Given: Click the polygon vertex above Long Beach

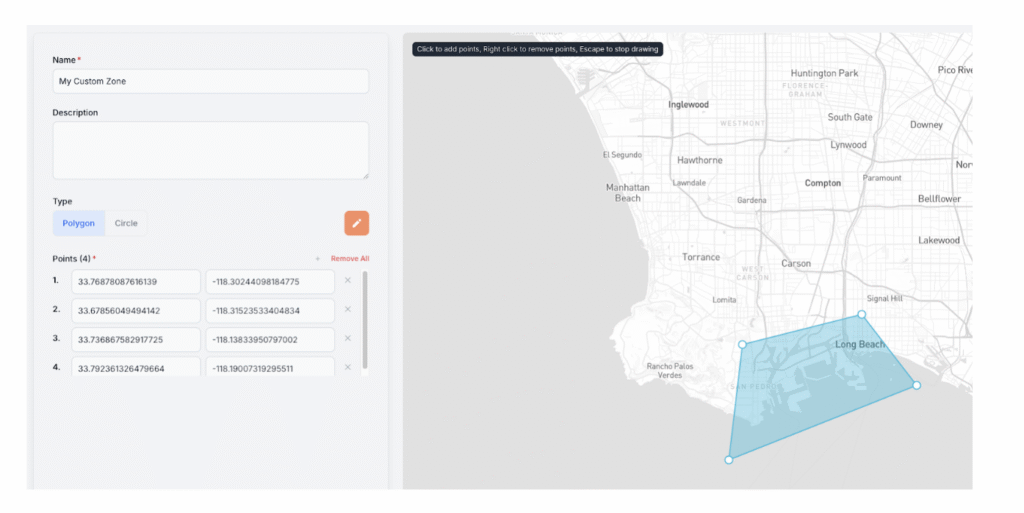Looking at the screenshot, I should tap(862, 315).
